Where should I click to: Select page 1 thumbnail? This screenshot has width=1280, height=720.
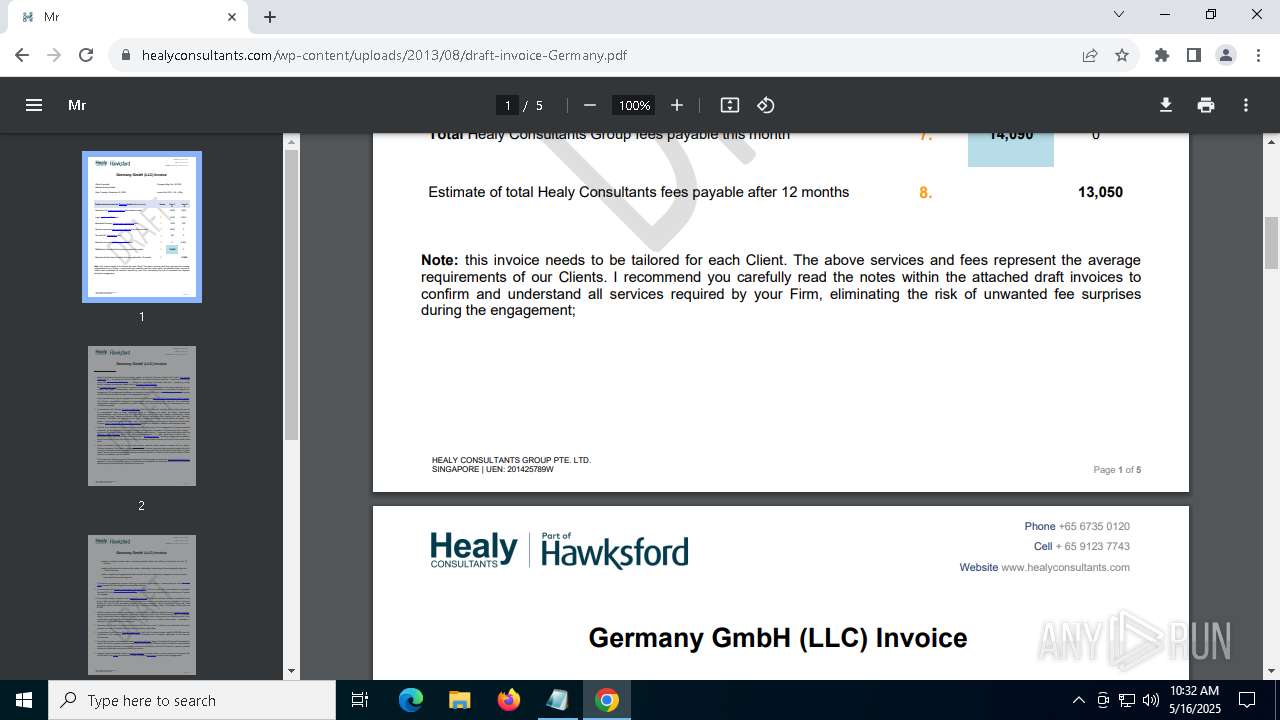coord(142,227)
